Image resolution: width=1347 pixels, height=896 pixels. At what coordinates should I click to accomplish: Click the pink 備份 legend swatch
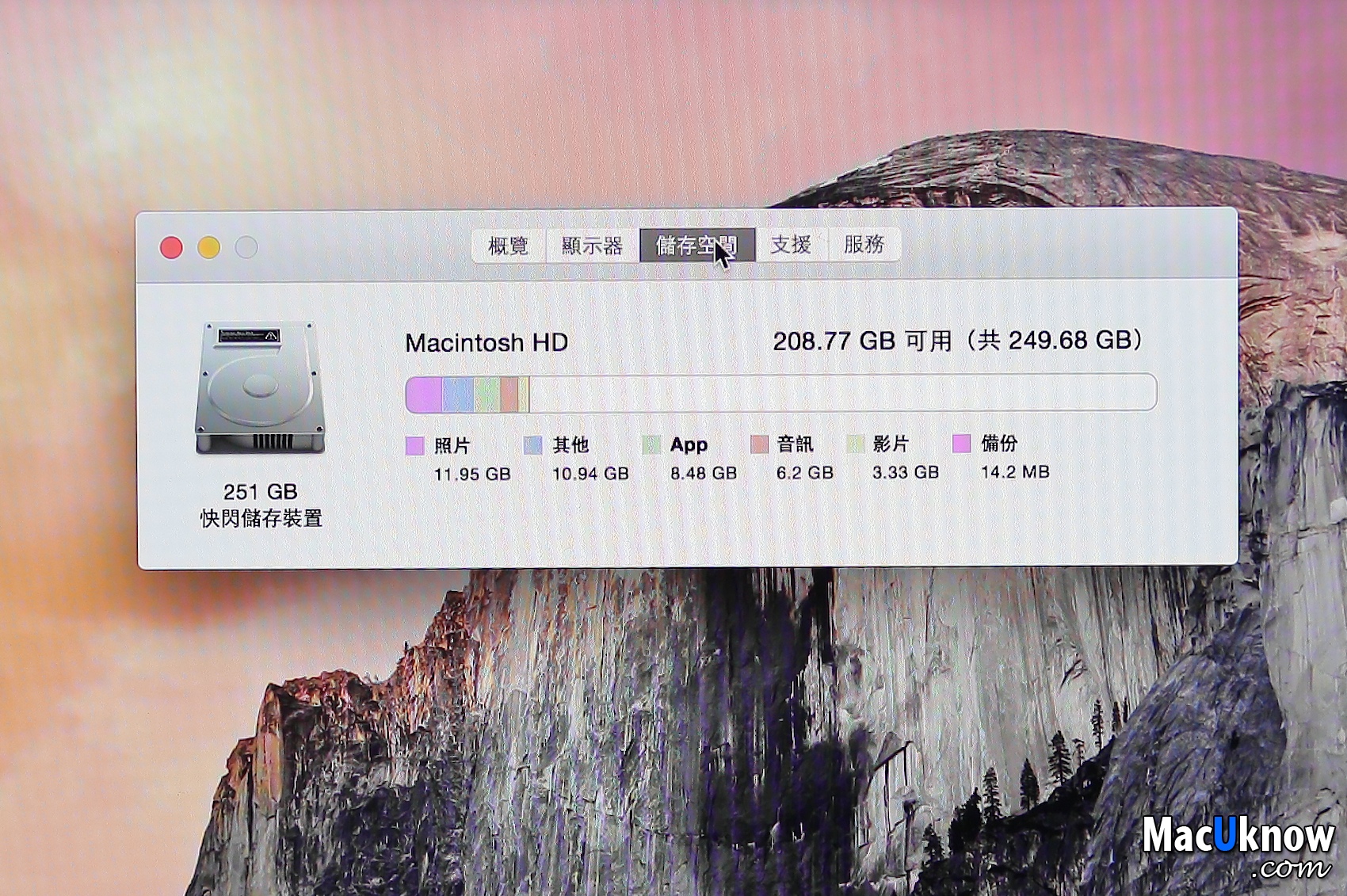point(961,443)
